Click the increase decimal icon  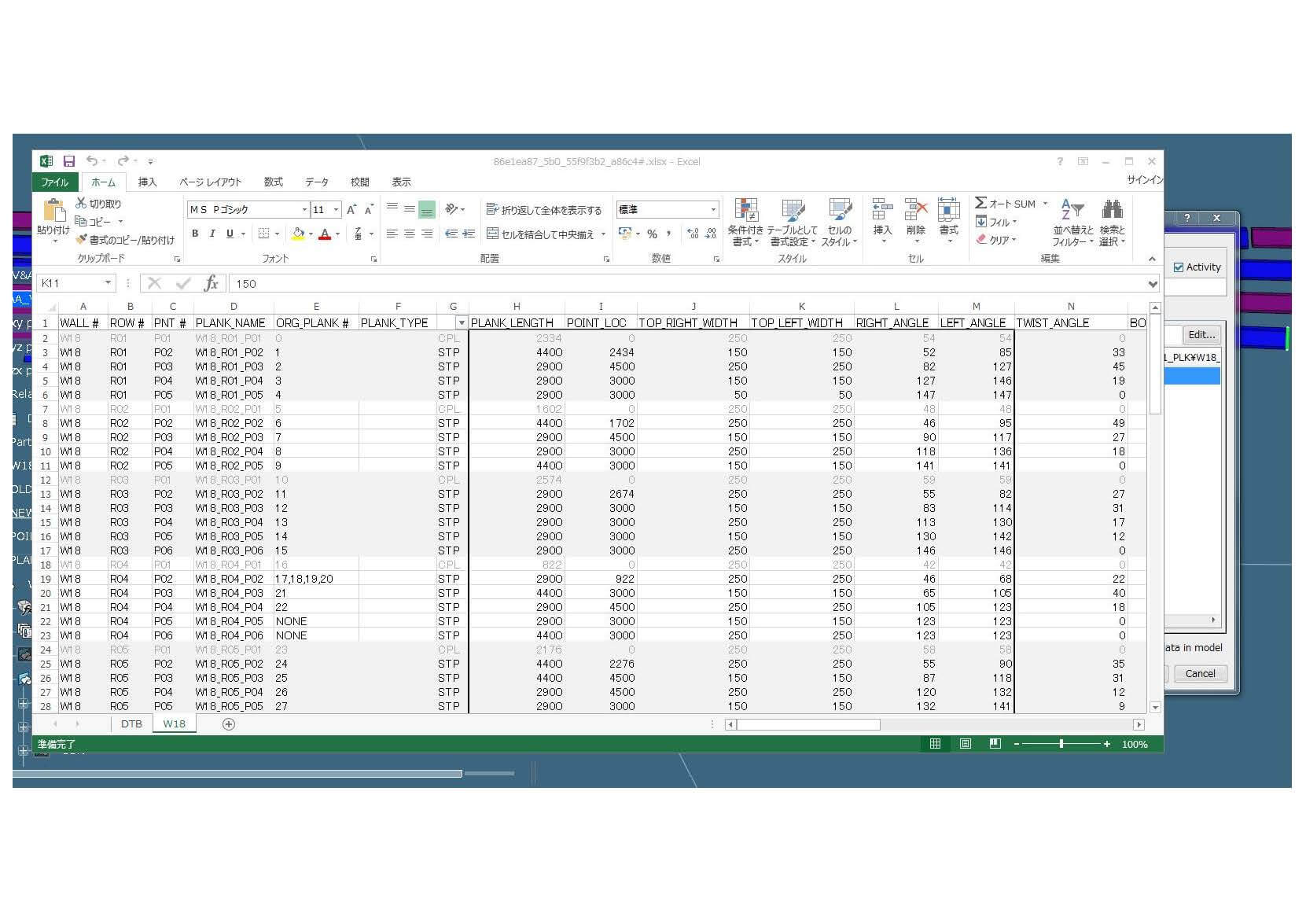(693, 234)
